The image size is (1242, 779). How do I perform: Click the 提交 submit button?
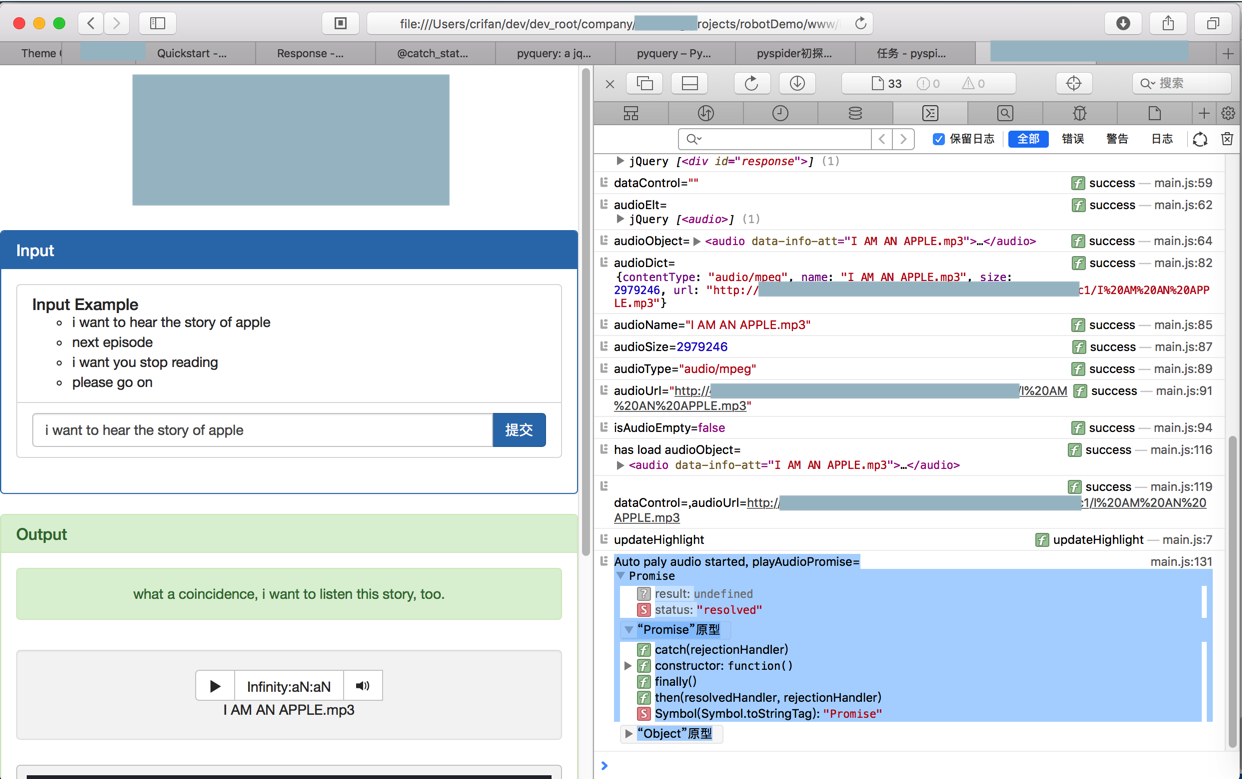519,430
